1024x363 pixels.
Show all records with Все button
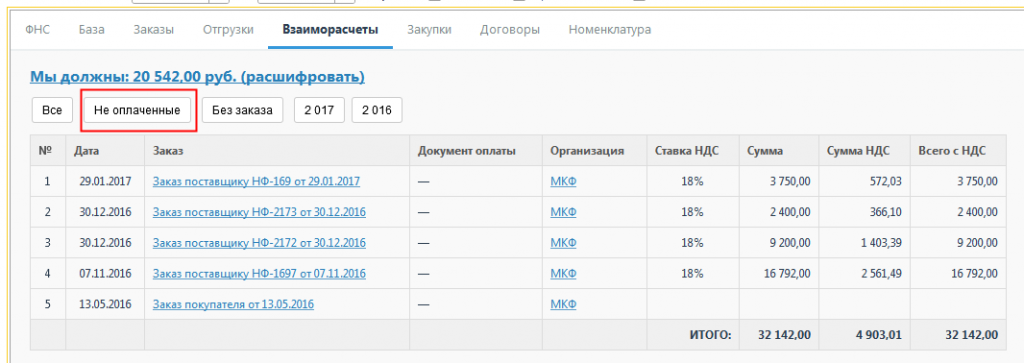click(x=52, y=110)
